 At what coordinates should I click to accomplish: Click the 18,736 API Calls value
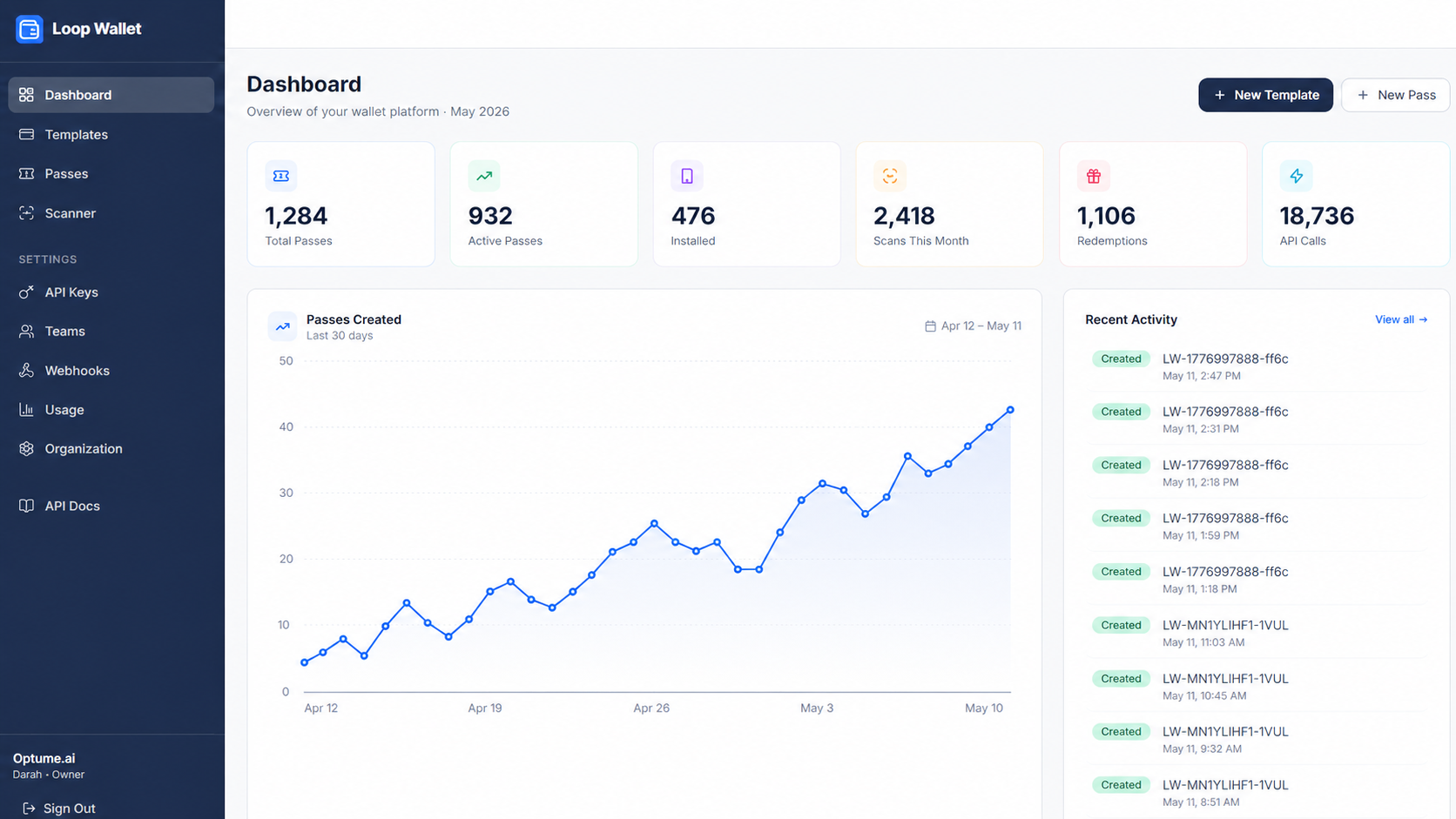(1317, 216)
